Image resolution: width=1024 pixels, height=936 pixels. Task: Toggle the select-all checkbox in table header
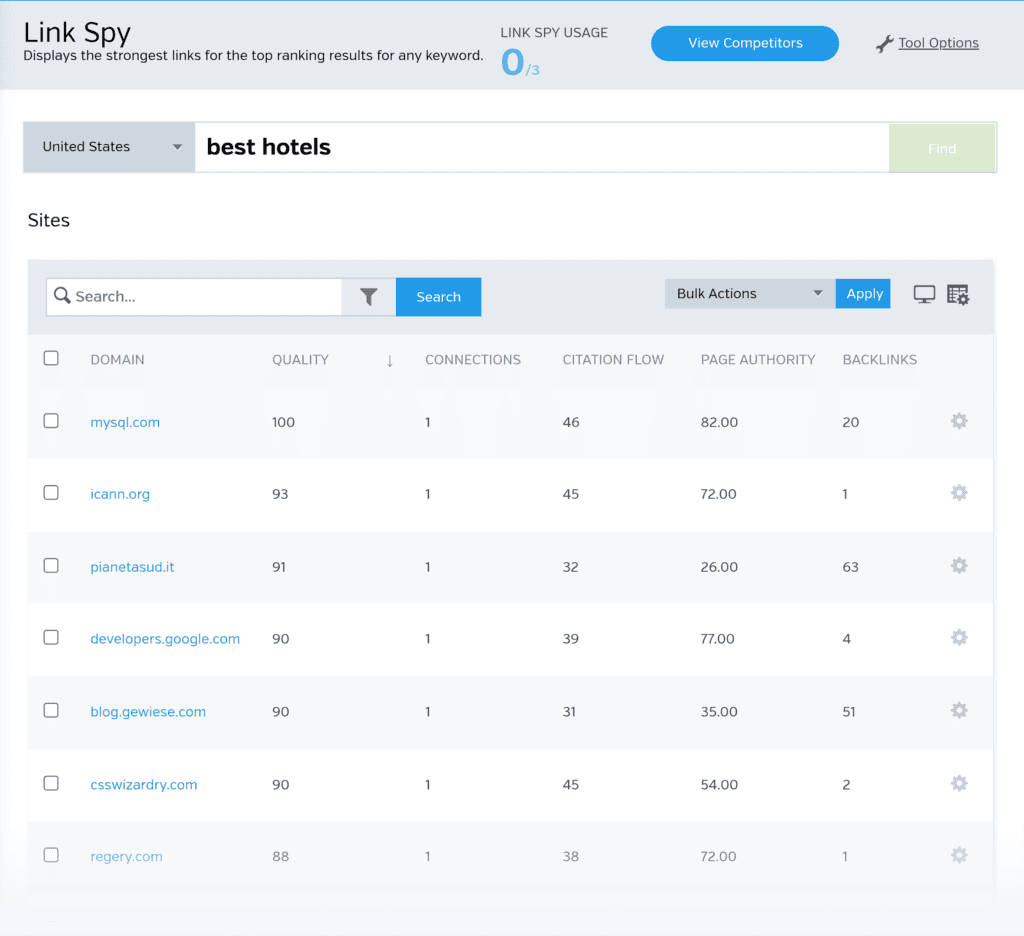coord(51,358)
